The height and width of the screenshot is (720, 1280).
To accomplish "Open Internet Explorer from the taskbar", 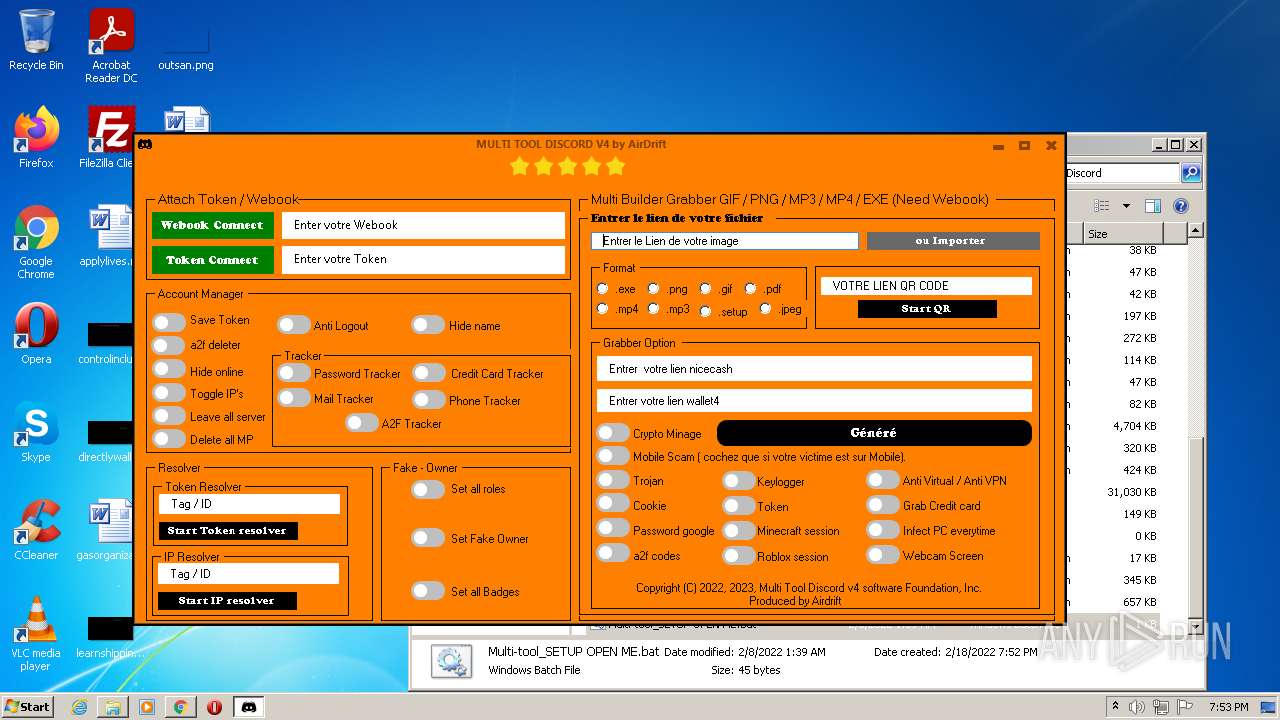I will [79, 707].
